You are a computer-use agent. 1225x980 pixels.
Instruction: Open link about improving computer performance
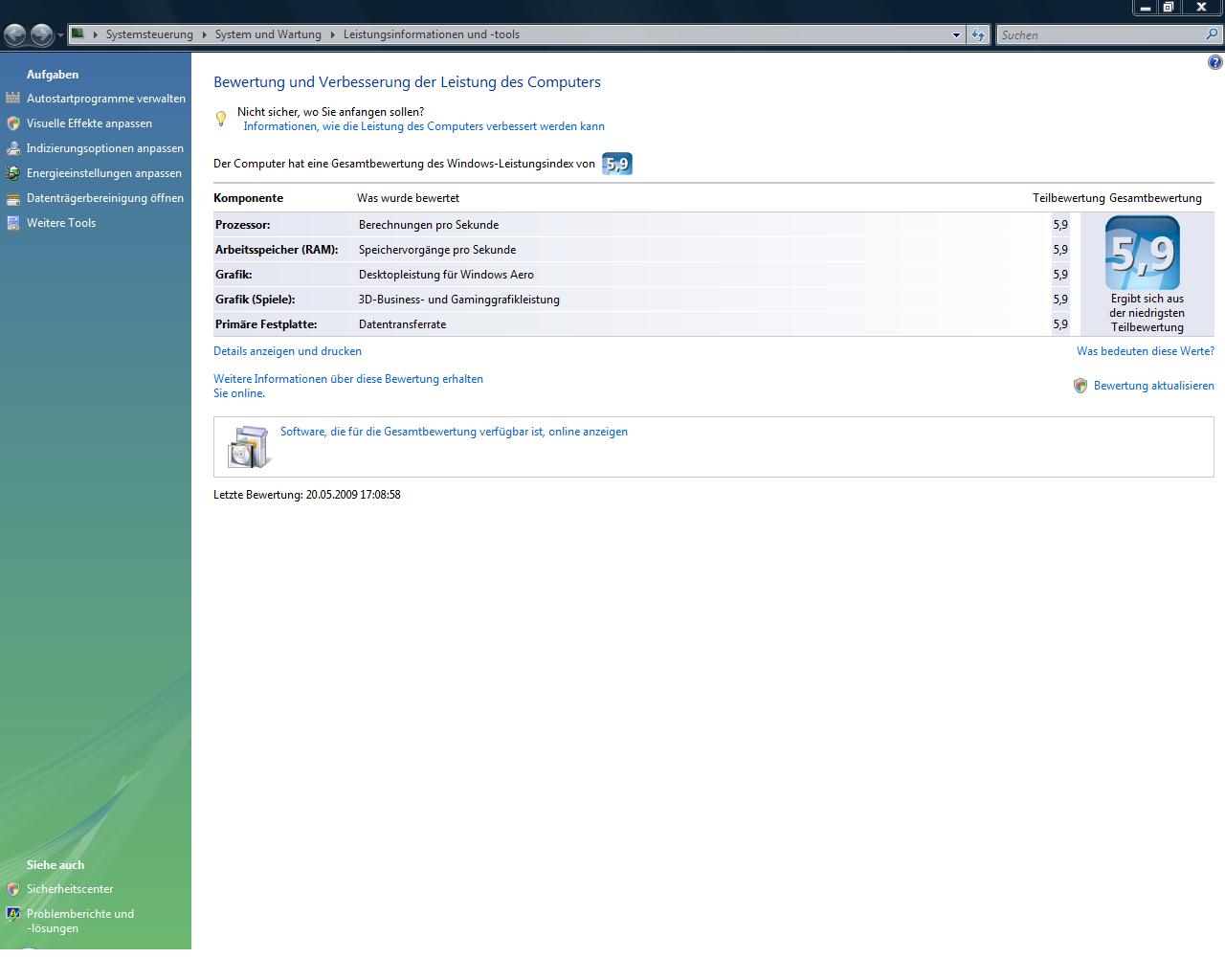424,126
